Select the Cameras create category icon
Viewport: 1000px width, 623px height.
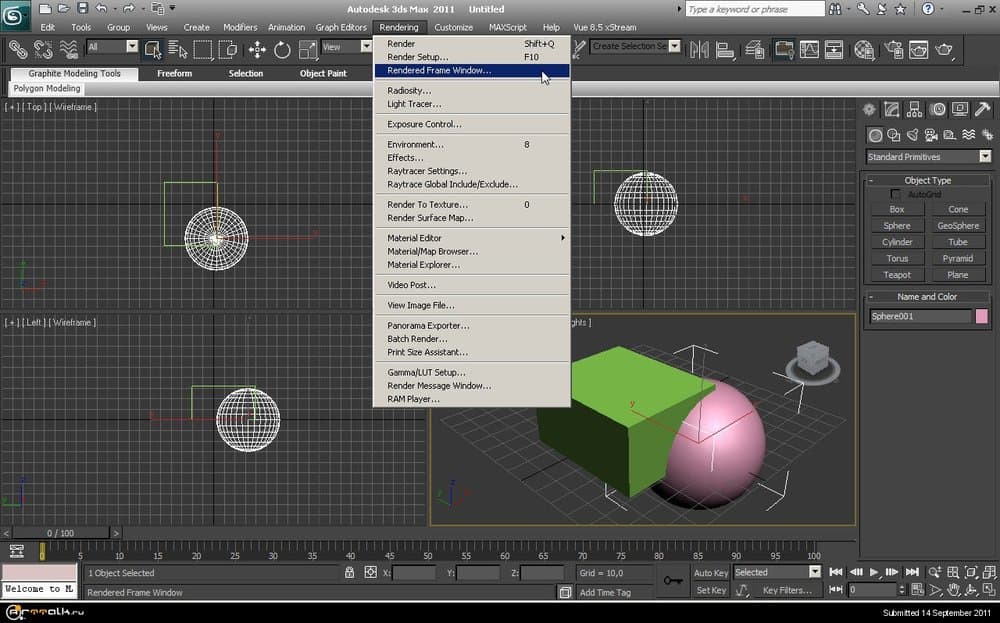[x=931, y=135]
